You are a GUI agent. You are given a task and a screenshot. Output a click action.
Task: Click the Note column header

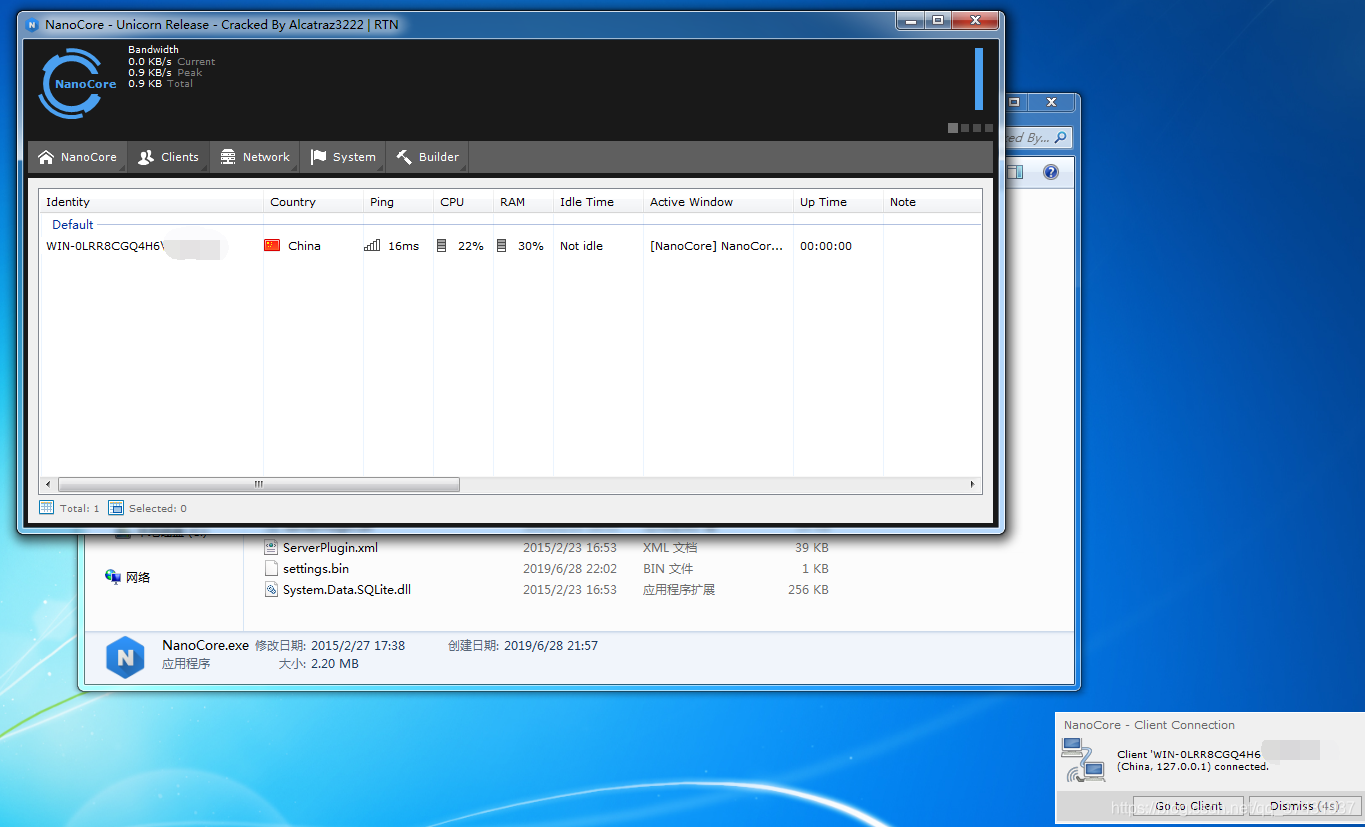[932, 202]
